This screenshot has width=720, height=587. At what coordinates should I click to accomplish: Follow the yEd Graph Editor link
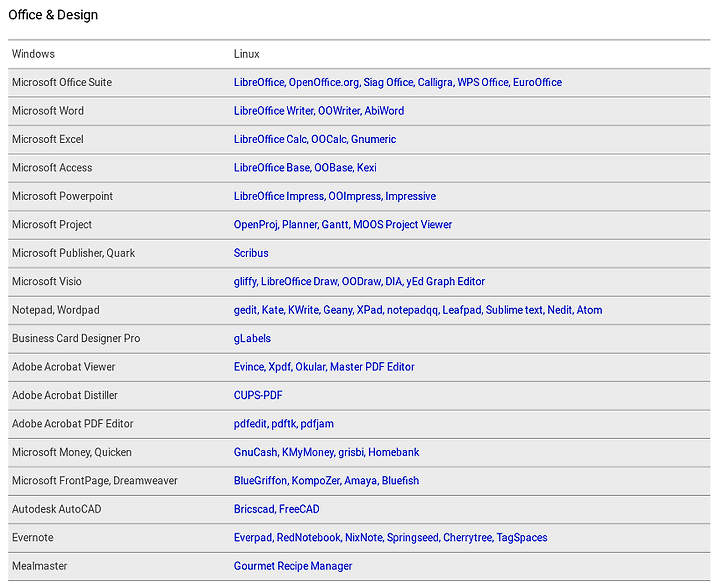click(445, 282)
